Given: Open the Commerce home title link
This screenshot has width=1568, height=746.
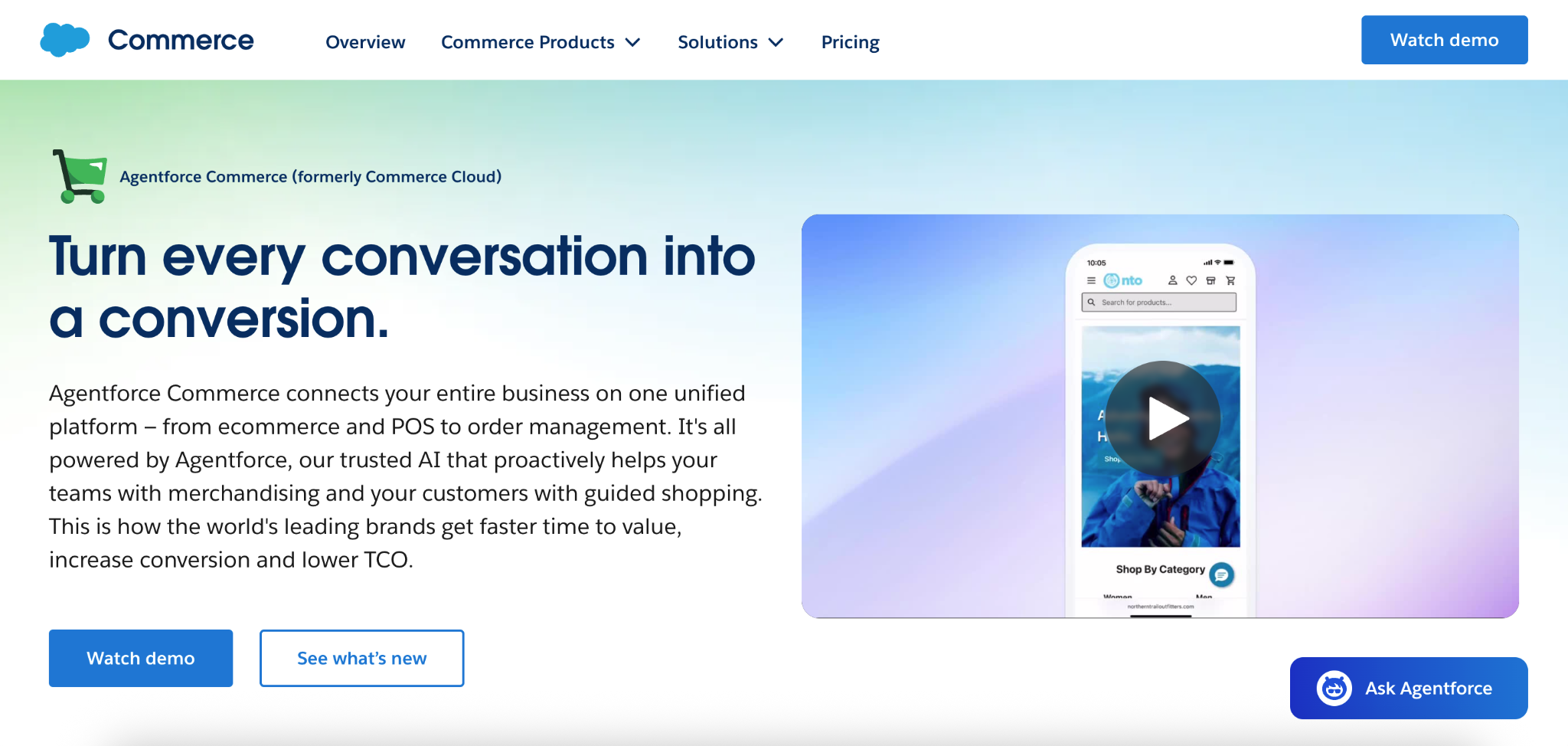Looking at the screenshot, I should (x=181, y=40).
